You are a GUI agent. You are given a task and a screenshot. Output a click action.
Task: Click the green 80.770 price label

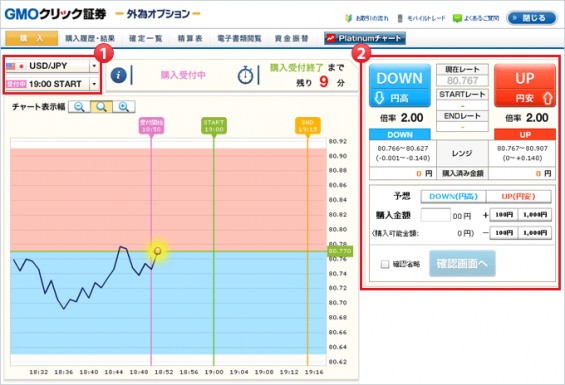[340, 251]
